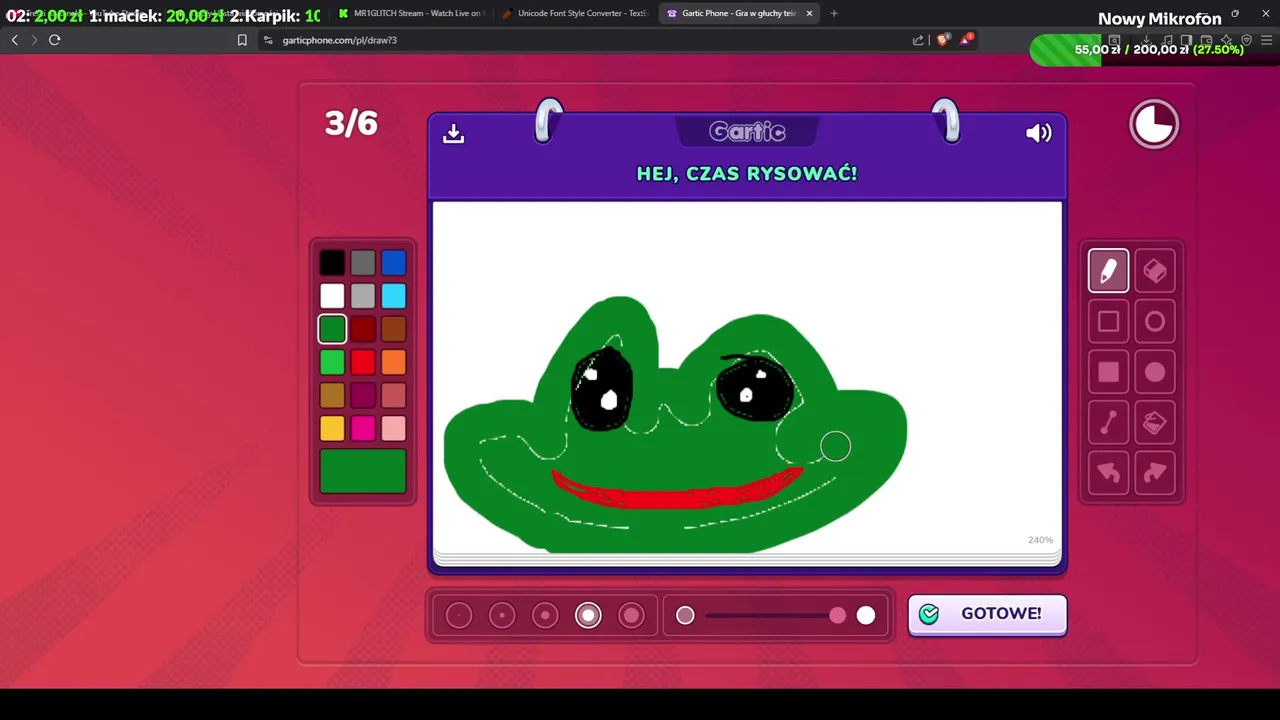Choose the yellow color swatch
This screenshot has height=720, width=1280.
[332, 429]
